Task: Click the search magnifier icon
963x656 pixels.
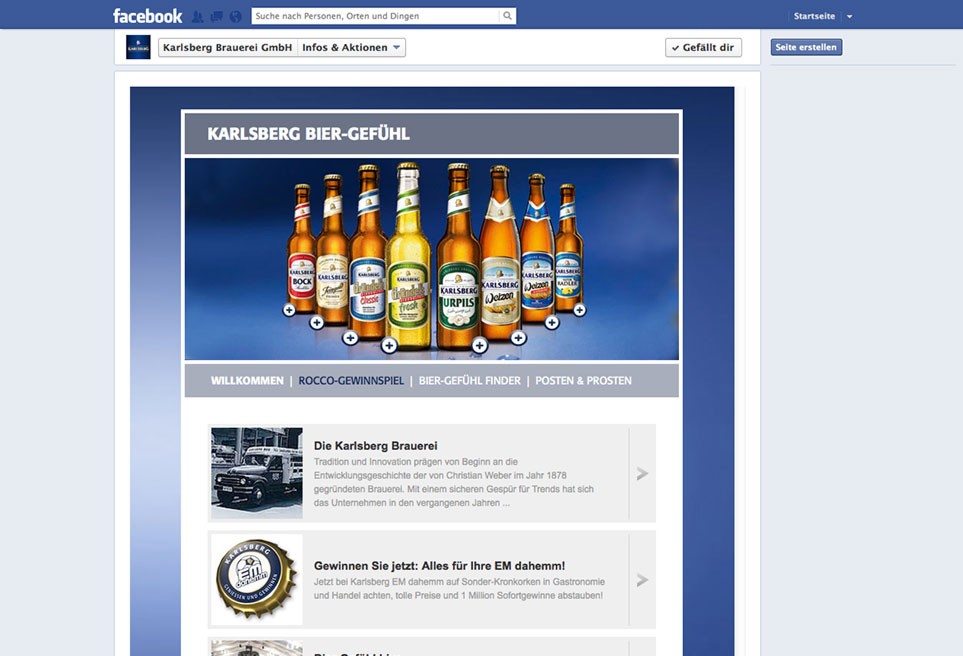Action: click(507, 16)
